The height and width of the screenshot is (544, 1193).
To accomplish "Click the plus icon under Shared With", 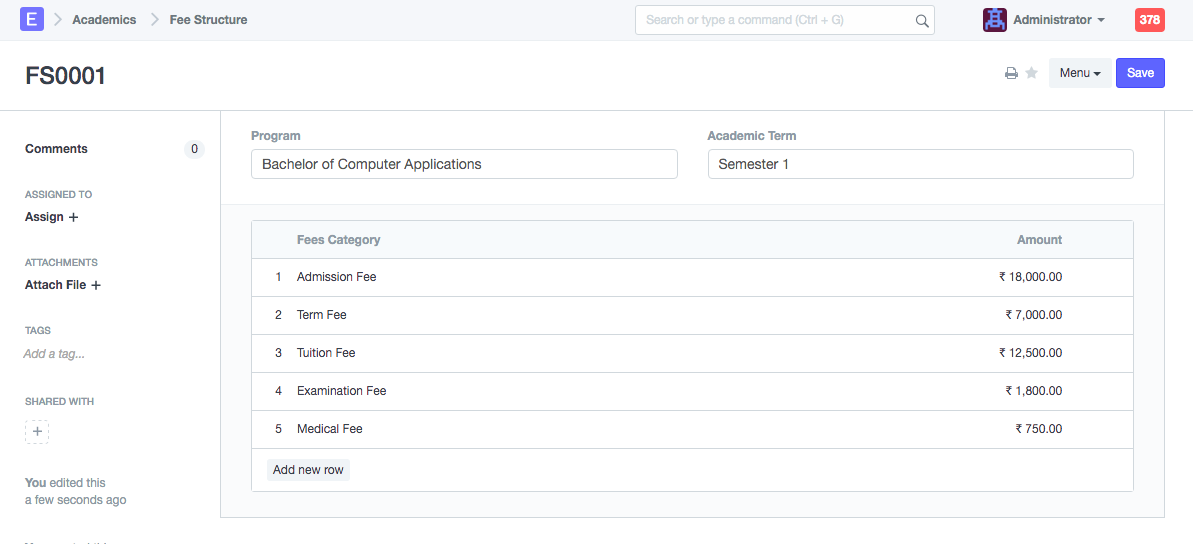I will pos(37,432).
